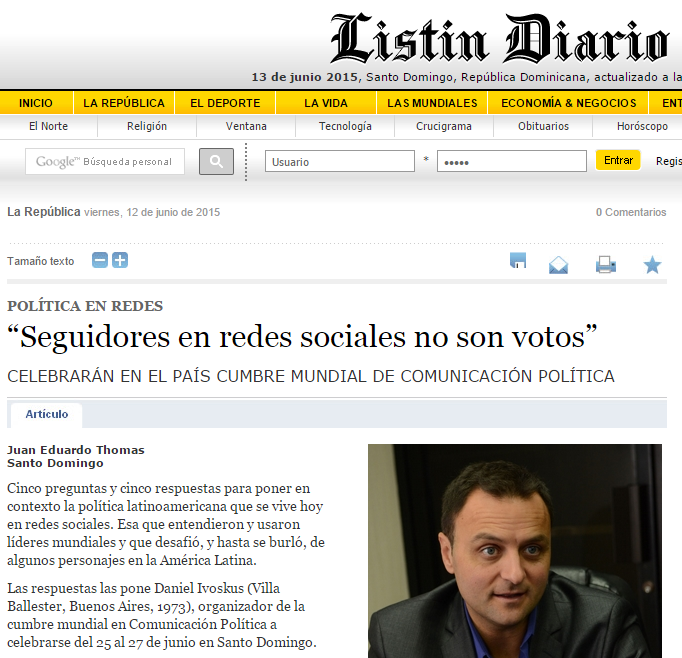Open EL DEPORTE section
This screenshot has width=682, height=658.
[x=225, y=103]
